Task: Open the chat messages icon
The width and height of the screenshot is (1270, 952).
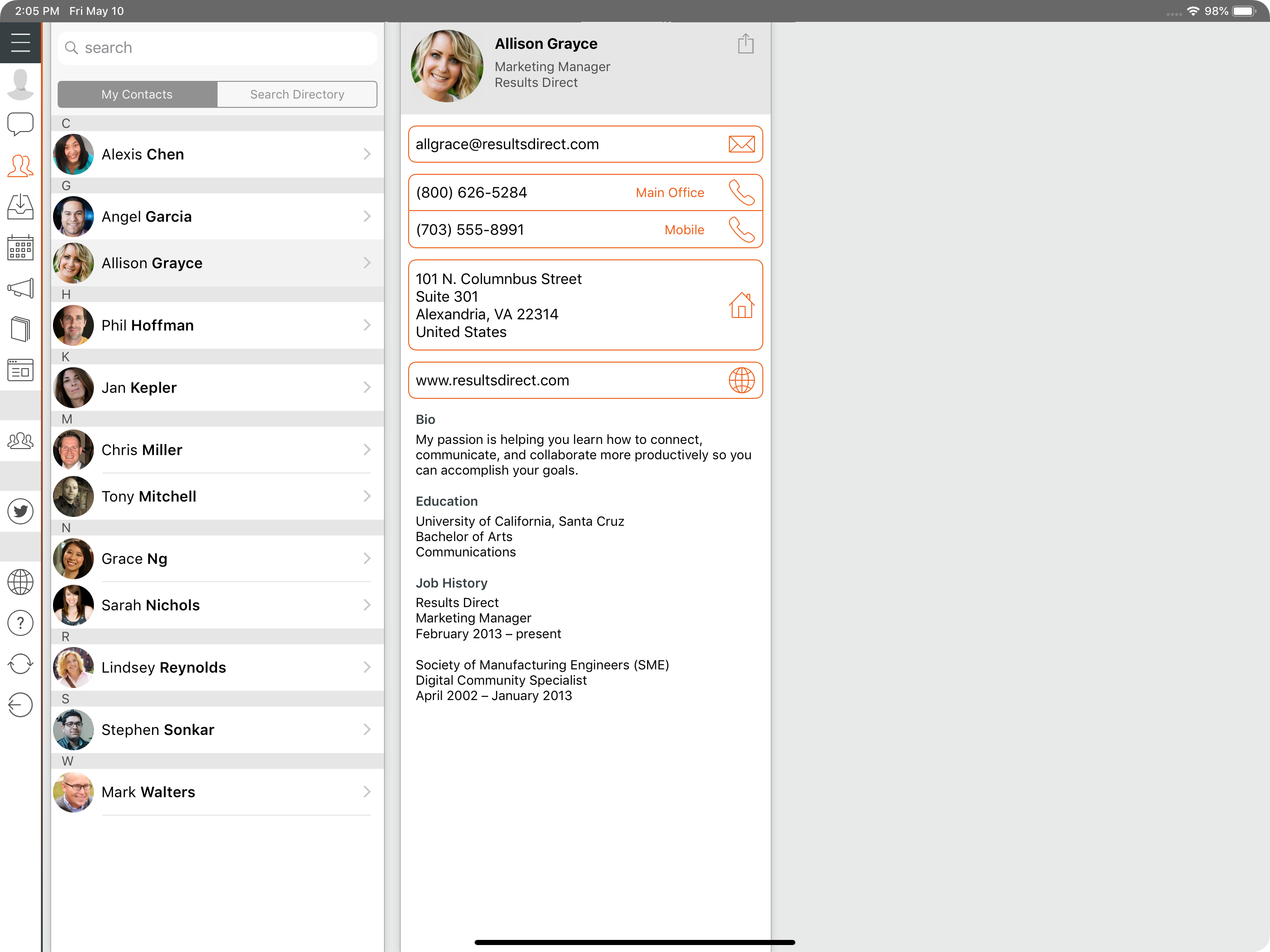Action: (20, 124)
